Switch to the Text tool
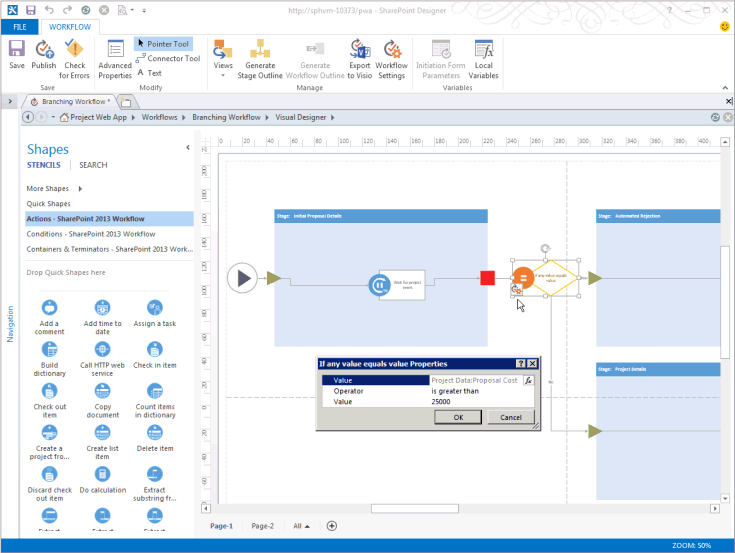Viewport: 735px width, 553px height. point(149,73)
